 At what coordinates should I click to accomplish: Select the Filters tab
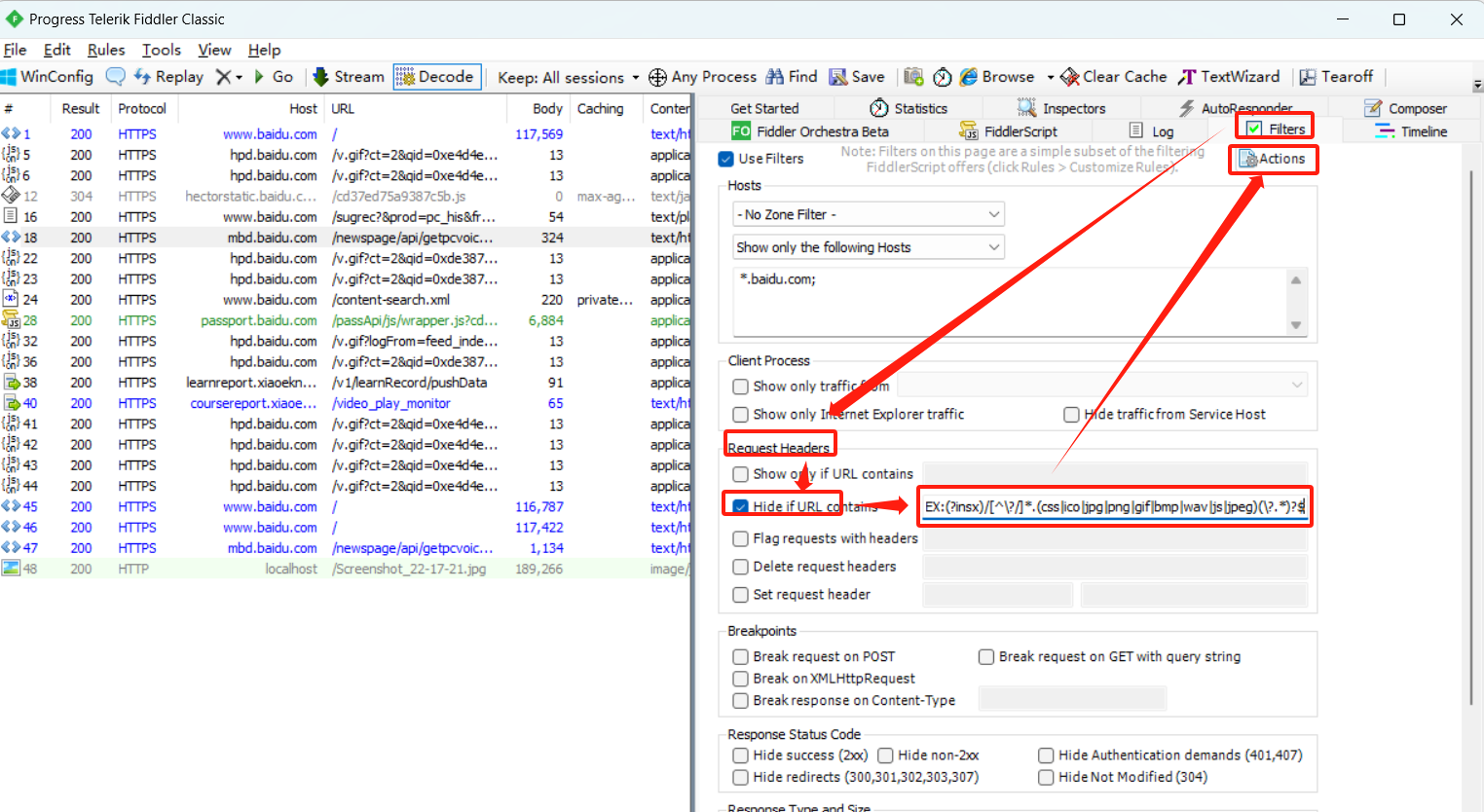pyautogui.click(x=1276, y=129)
